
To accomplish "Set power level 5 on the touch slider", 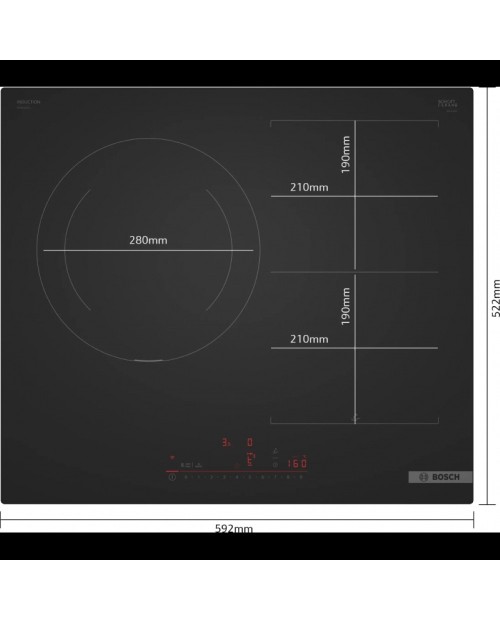I will tap(250, 477).
